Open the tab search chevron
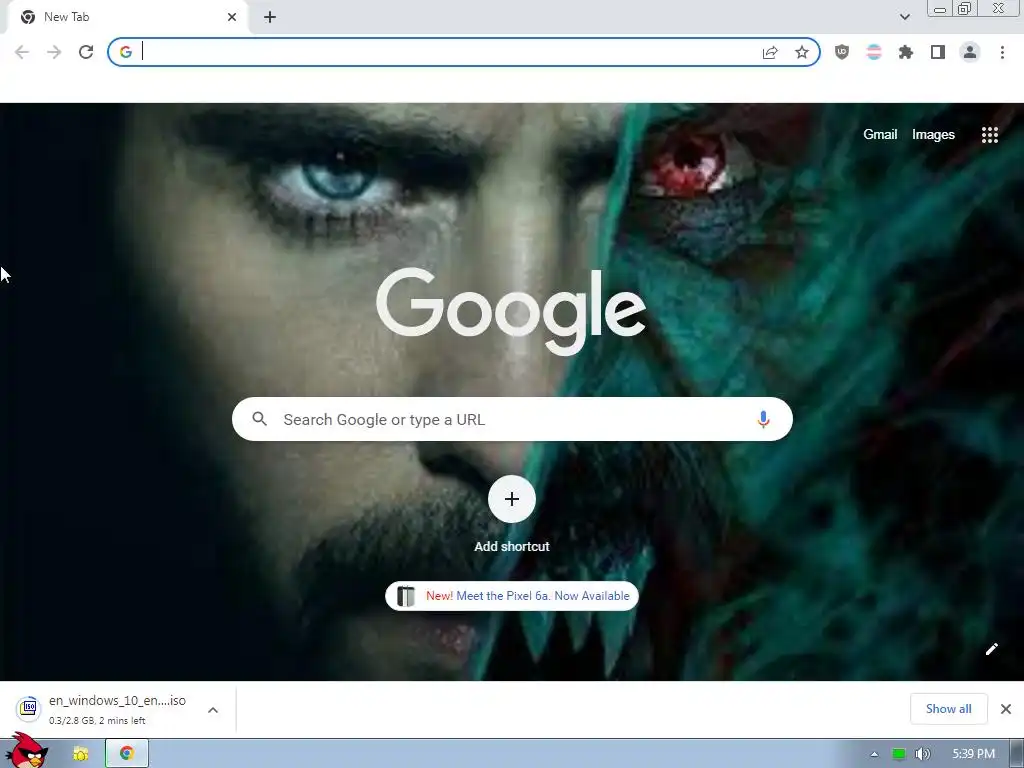 coord(904,17)
